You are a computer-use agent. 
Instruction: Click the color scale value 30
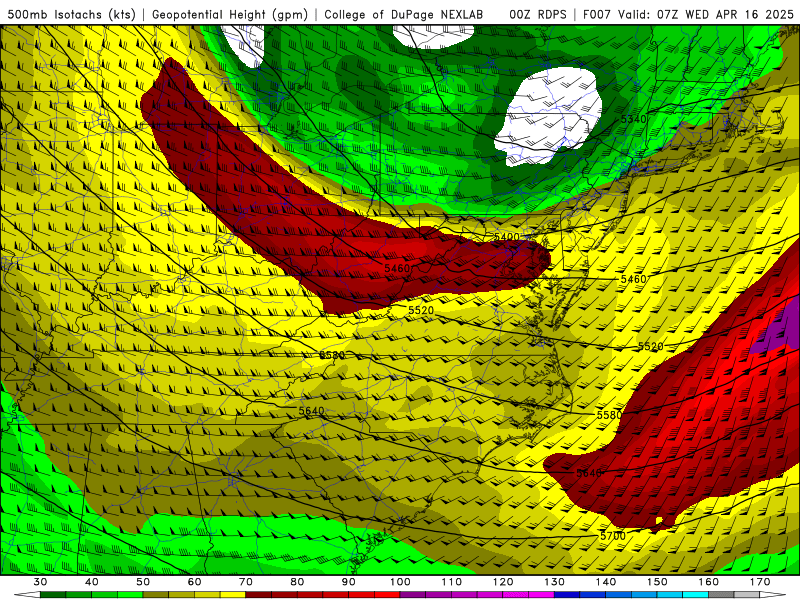click(40, 582)
